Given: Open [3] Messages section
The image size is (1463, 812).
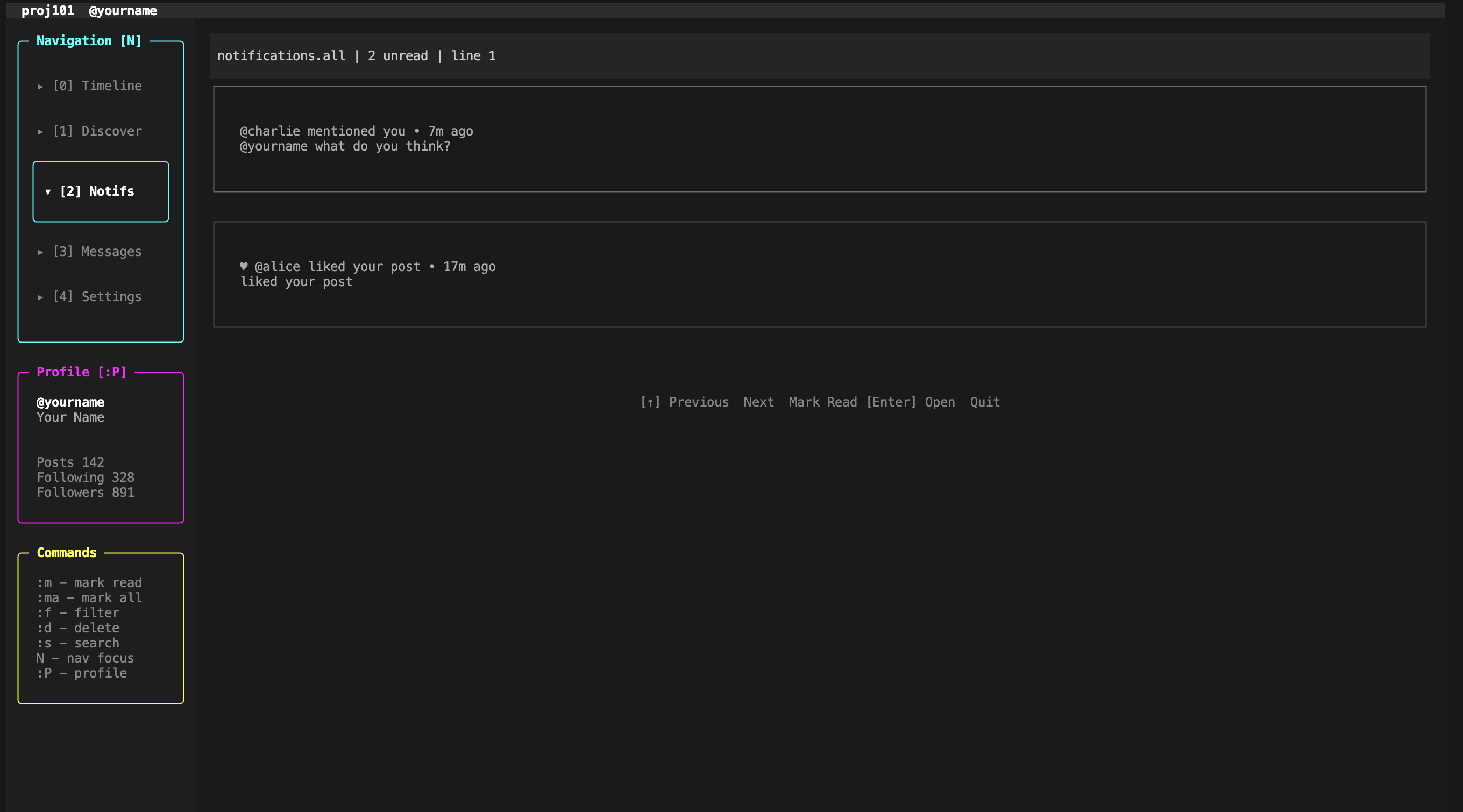Looking at the screenshot, I should click(x=97, y=252).
